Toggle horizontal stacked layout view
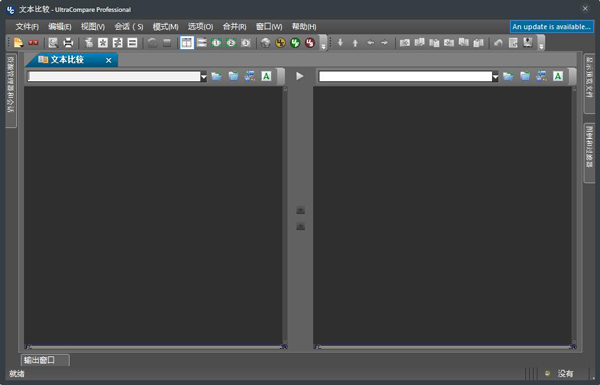The image size is (600, 385). [202, 42]
